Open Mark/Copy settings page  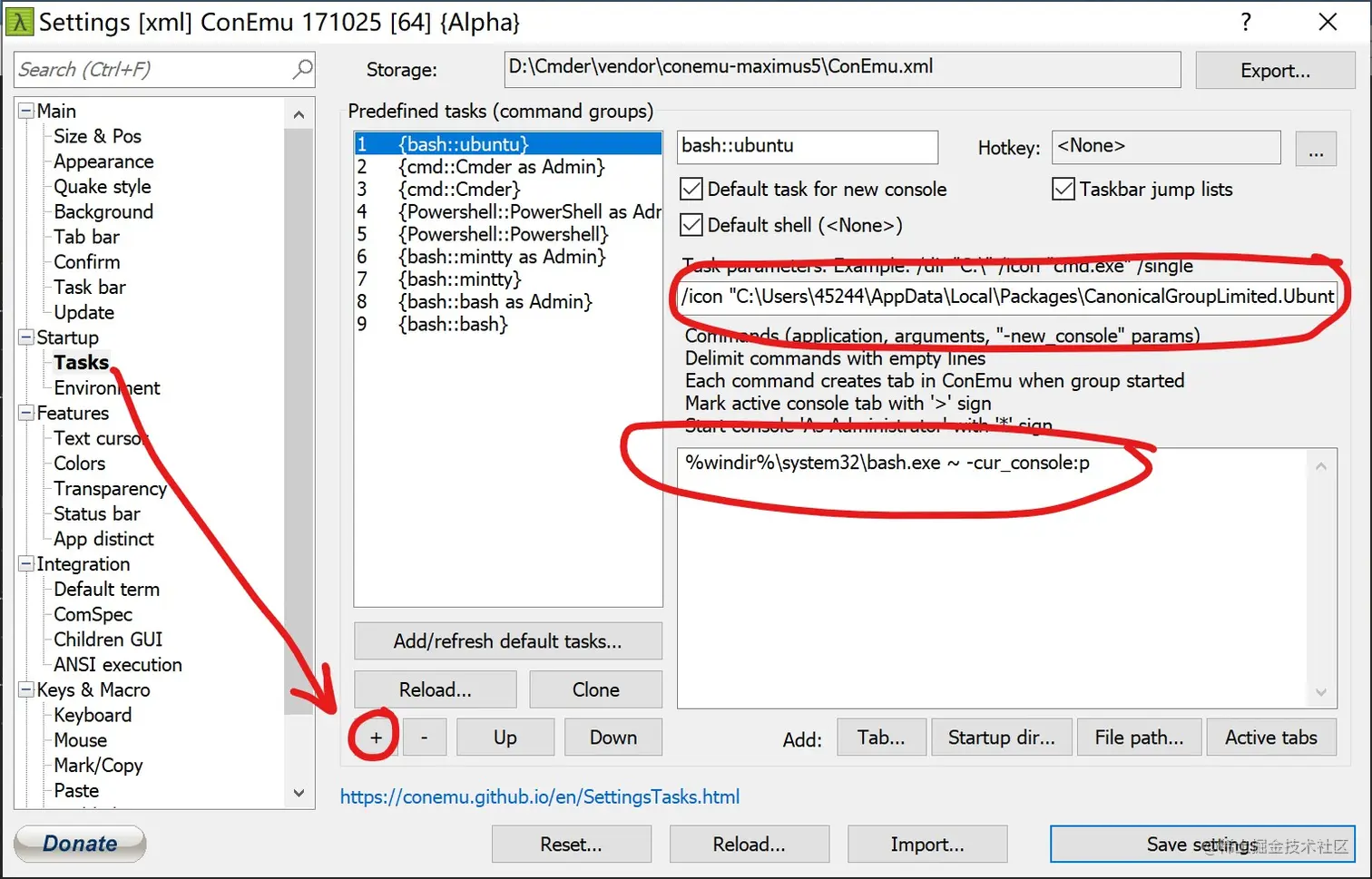tap(98, 766)
